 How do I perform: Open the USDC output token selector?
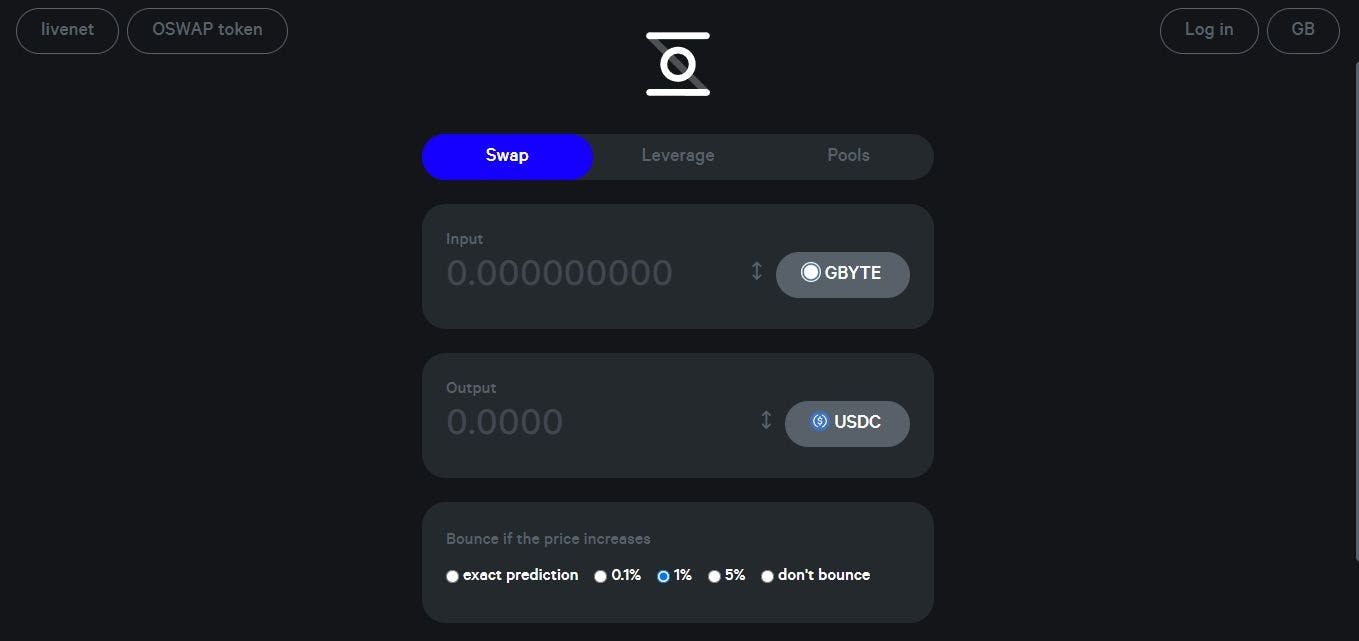[x=847, y=423]
